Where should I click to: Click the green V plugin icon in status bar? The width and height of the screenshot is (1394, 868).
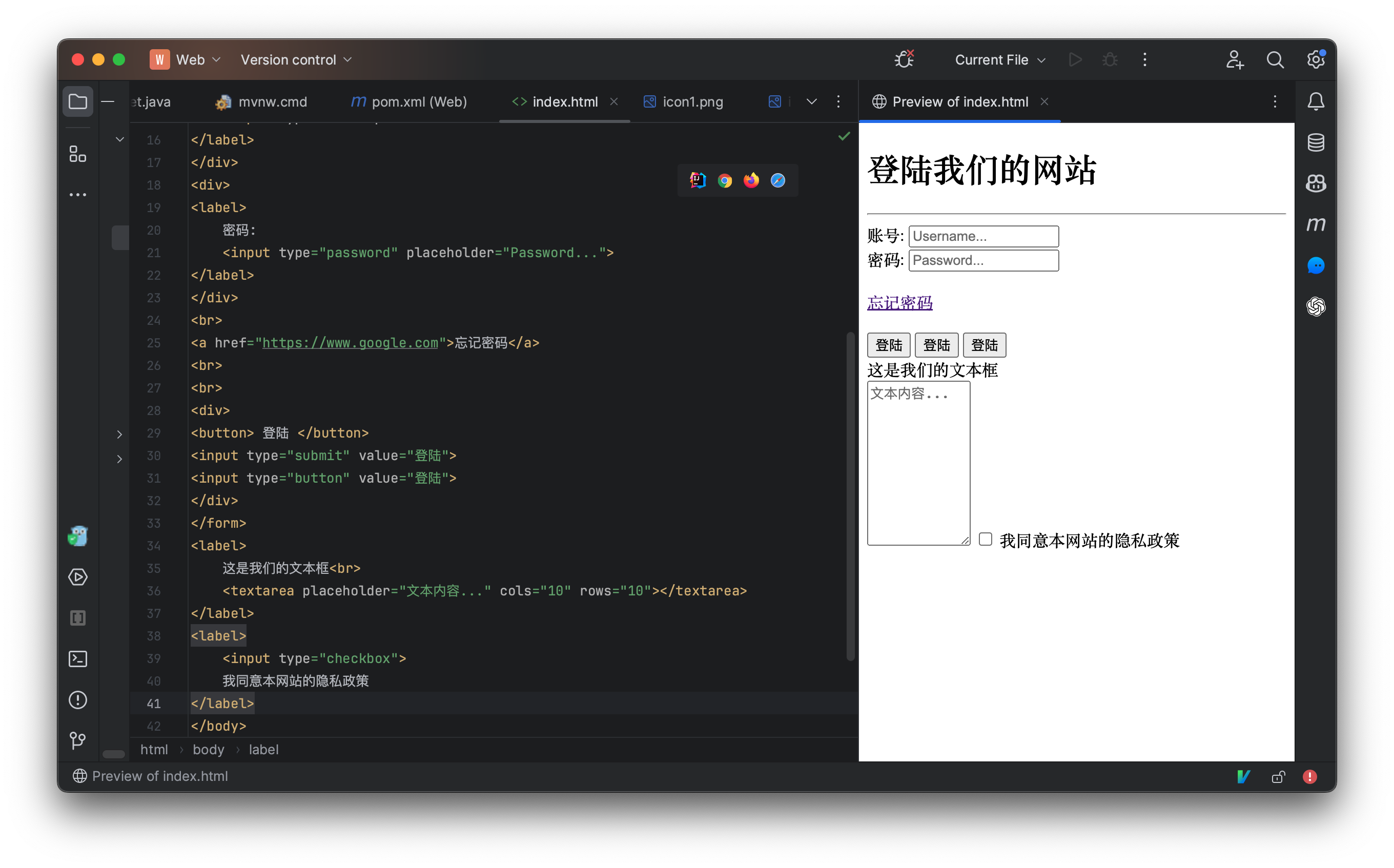1243,776
